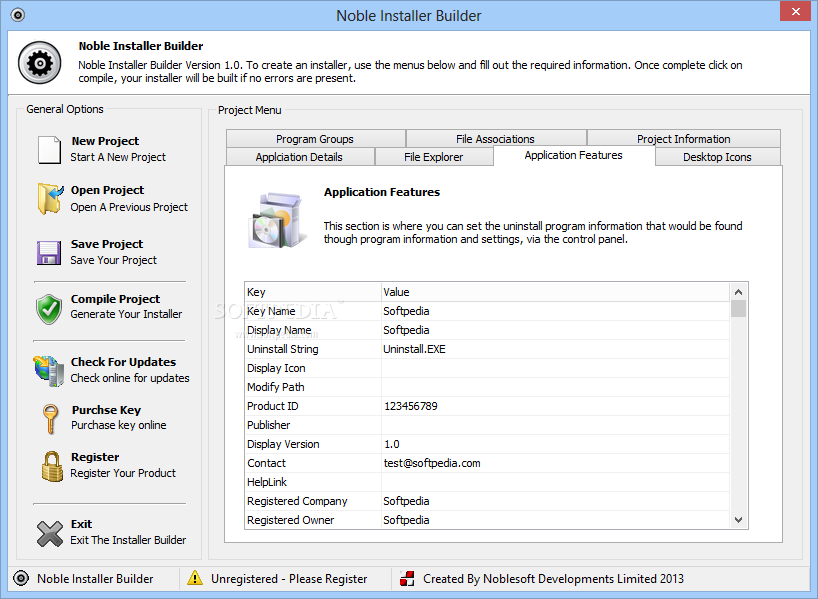Image resolution: width=818 pixels, height=599 pixels.
Task: Open the Project Information tab
Action: click(x=683, y=139)
